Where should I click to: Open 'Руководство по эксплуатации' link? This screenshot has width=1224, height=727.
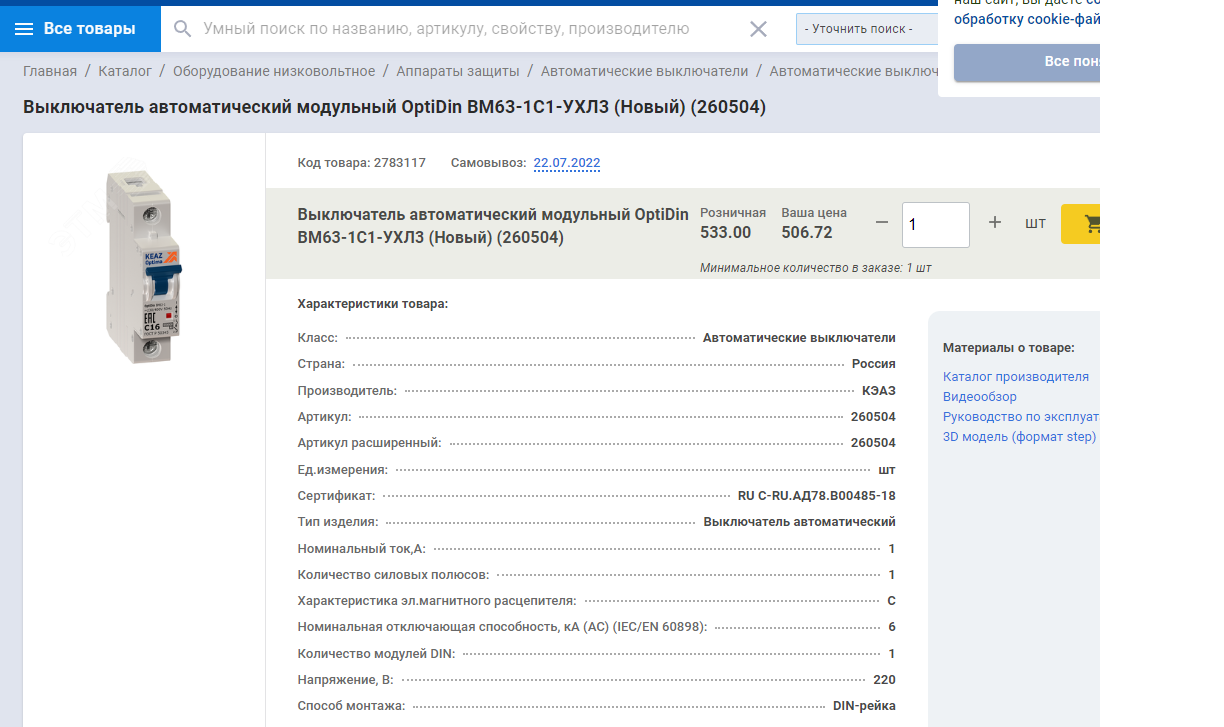pos(1021,417)
